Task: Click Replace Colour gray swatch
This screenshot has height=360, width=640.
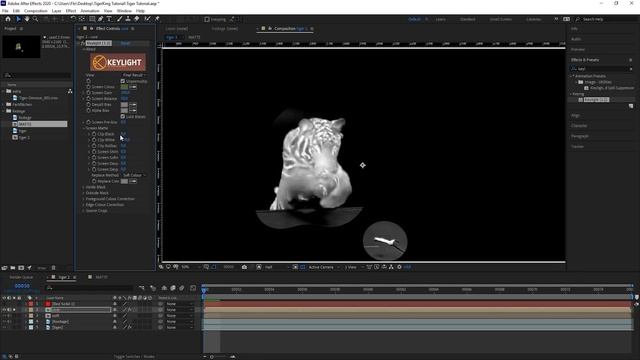Action: point(124,181)
